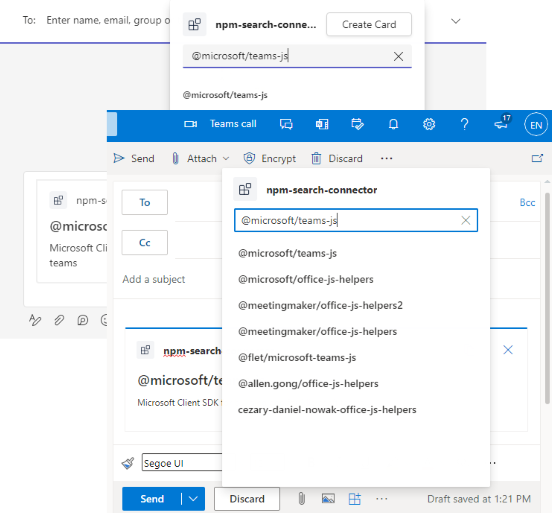Click the compose pane vertical scrollbar
The height and width of the screenshot is (513, 552).
pos(547,298)
